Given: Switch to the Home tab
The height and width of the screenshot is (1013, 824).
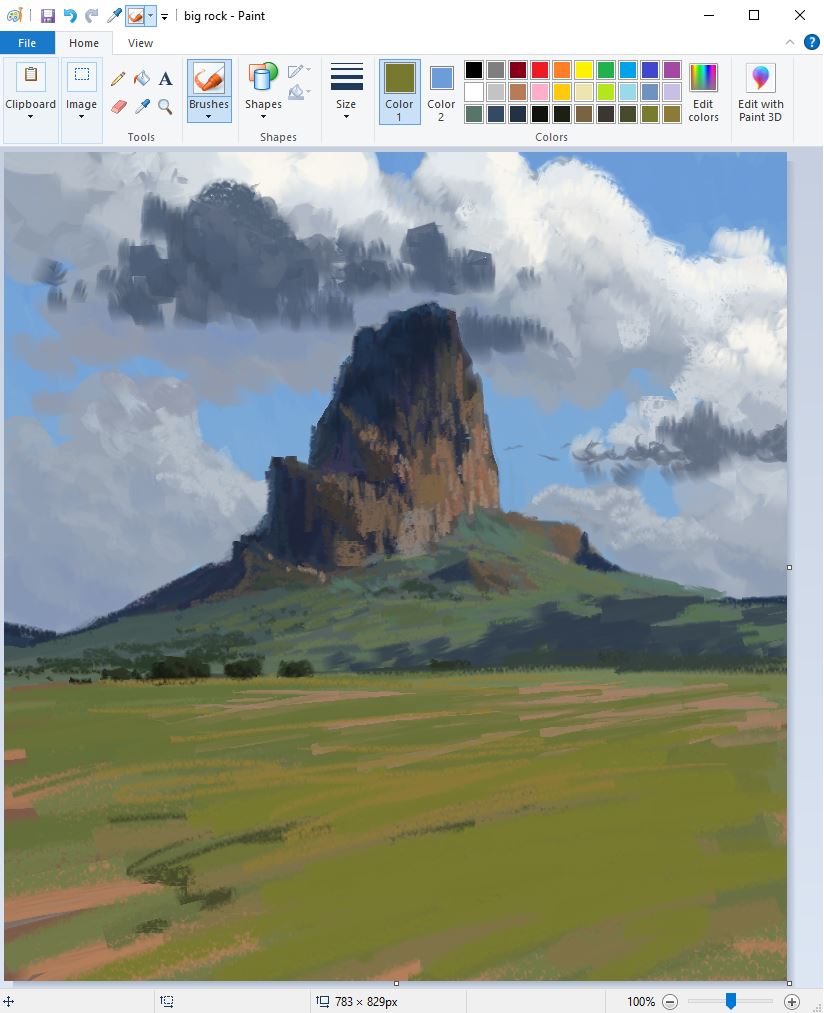Looking at the screenshot, I should coord(84,43).
